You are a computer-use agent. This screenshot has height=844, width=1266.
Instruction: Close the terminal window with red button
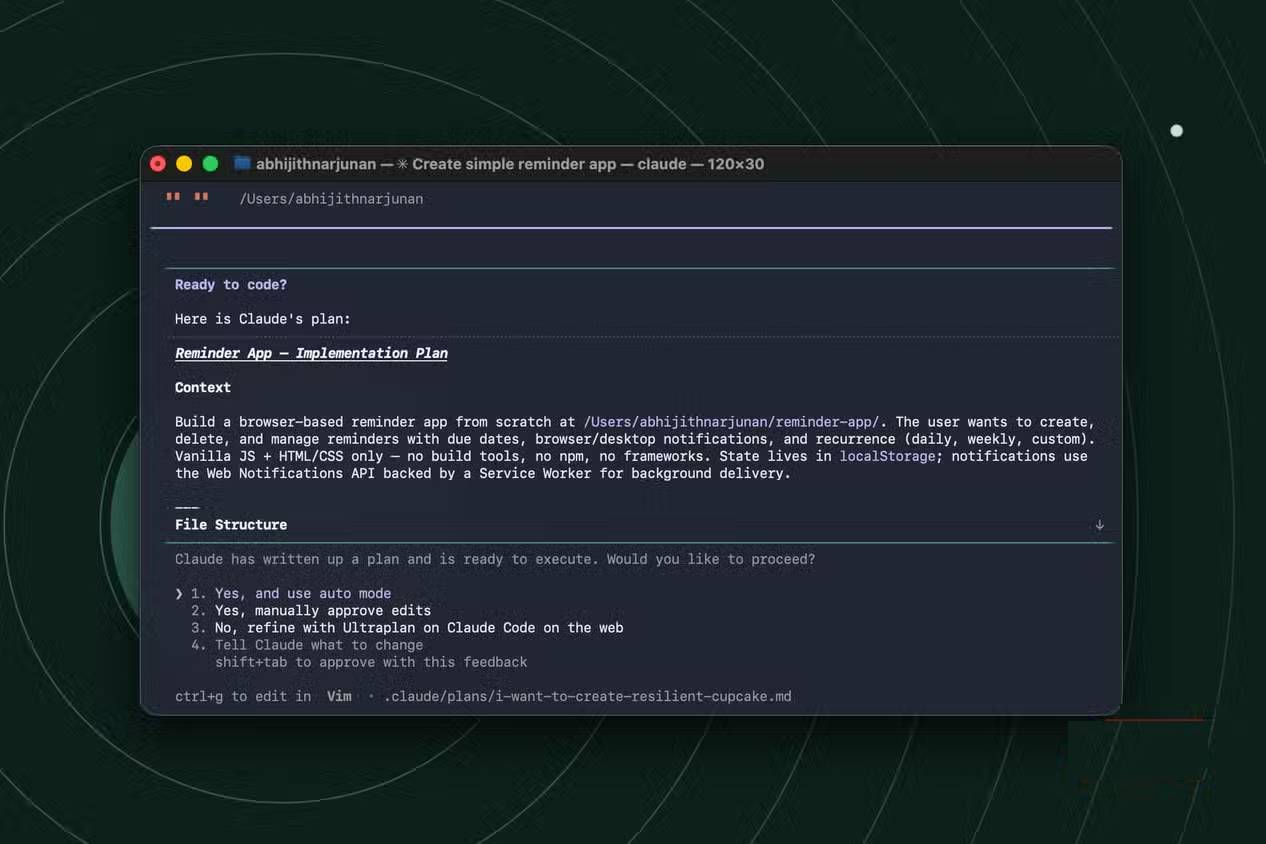158,164
